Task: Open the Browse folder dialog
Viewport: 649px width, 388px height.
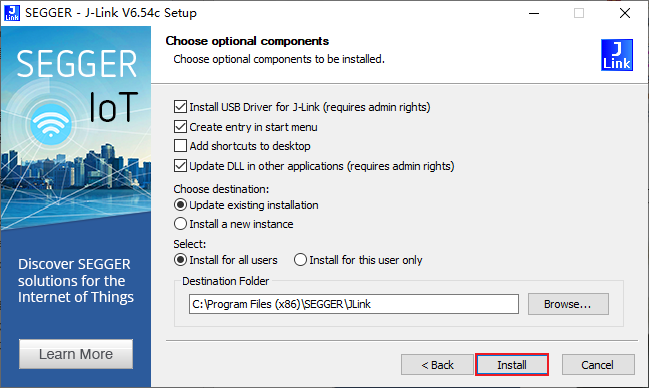Action: [x=568, y=304]
